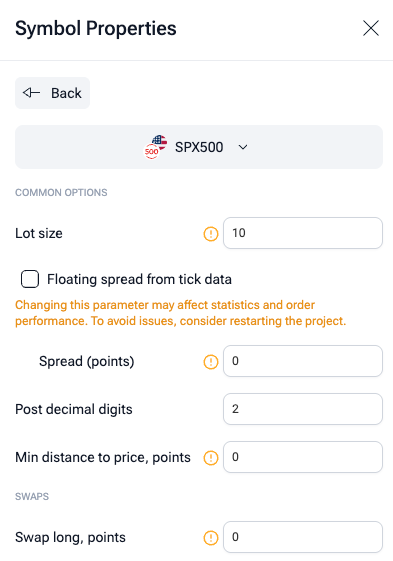The image size is (393, 561).
Task: Click the Min distance to price info icon
Action: click(211, 457)
